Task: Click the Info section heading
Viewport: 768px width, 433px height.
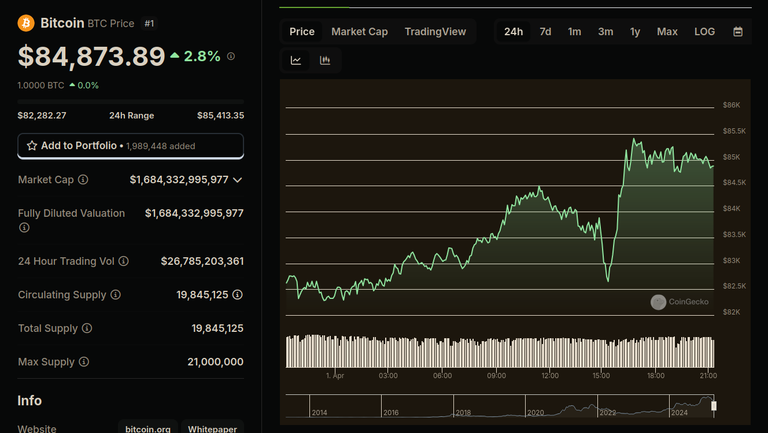Action: [29, 401]
